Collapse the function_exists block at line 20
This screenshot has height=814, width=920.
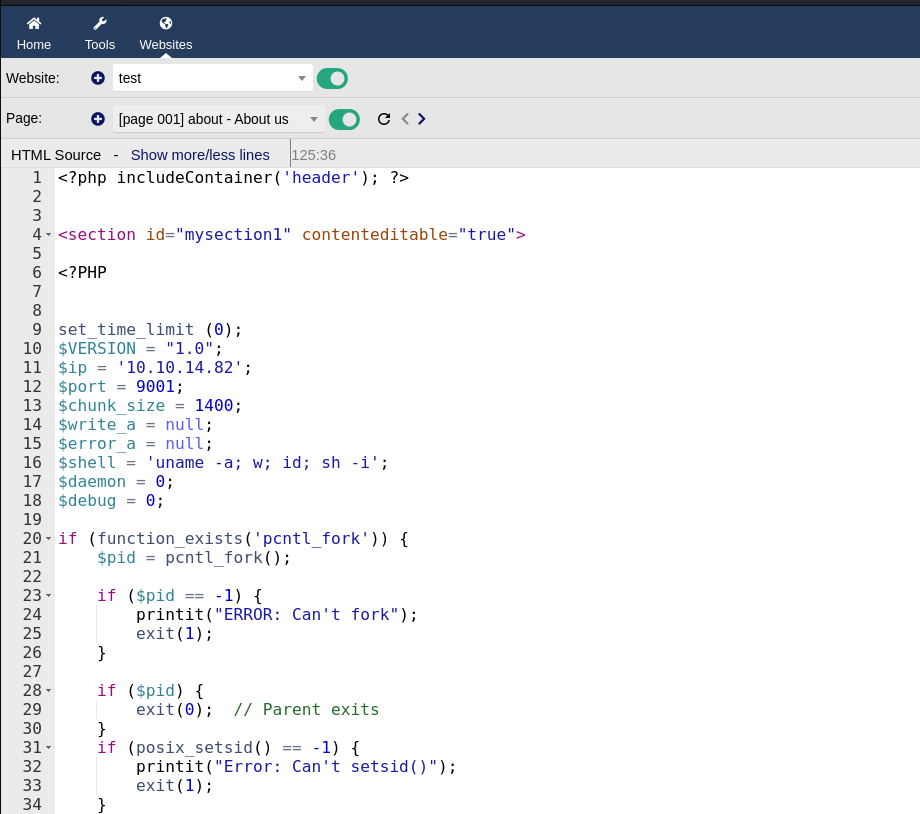tap(49, 539)
